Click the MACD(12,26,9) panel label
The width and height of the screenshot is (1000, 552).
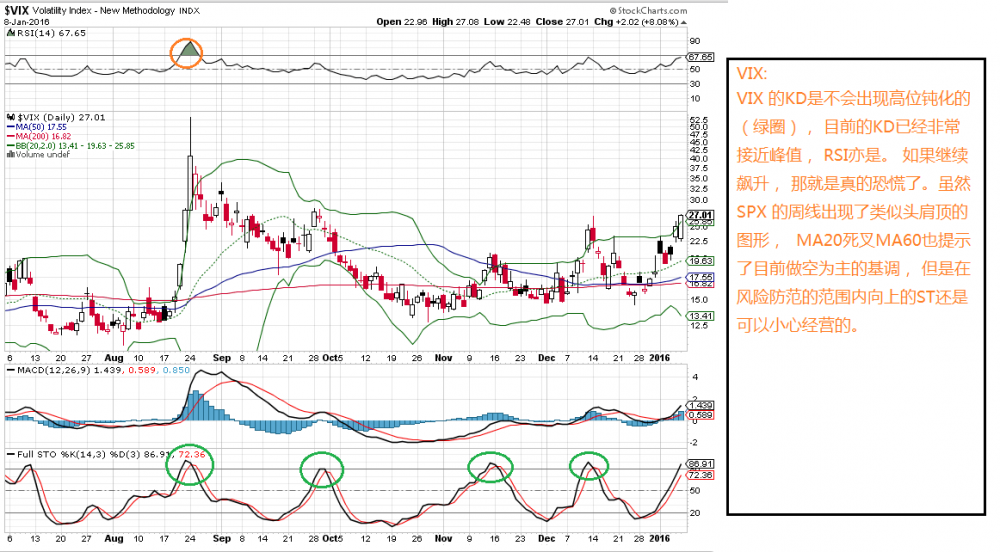click(x=68, y=370)
